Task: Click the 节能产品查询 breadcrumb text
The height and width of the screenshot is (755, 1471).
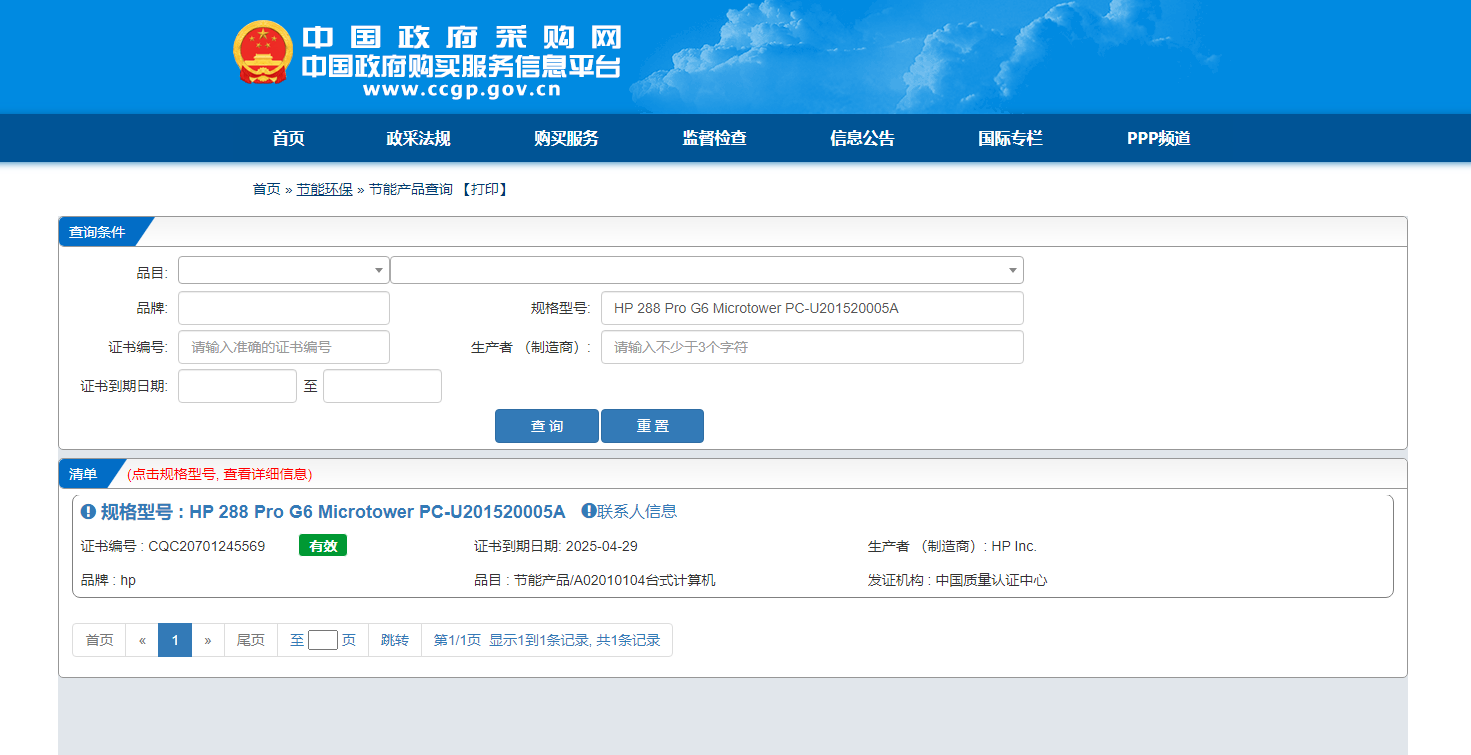Action: point(411,189)
